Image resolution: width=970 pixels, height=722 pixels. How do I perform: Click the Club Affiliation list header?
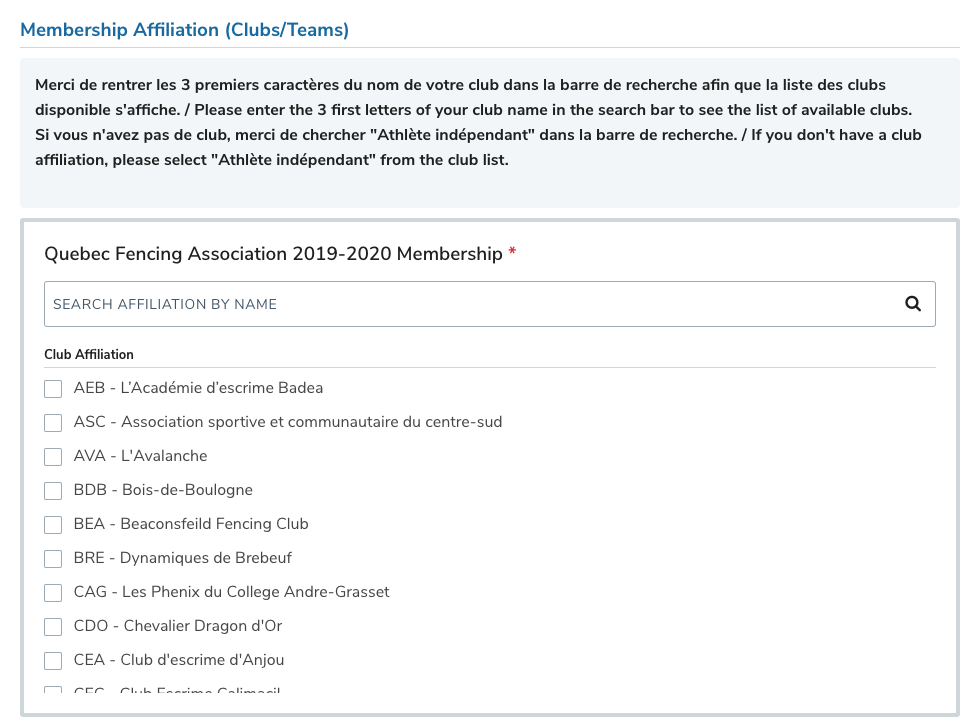(x=89, y=354)
